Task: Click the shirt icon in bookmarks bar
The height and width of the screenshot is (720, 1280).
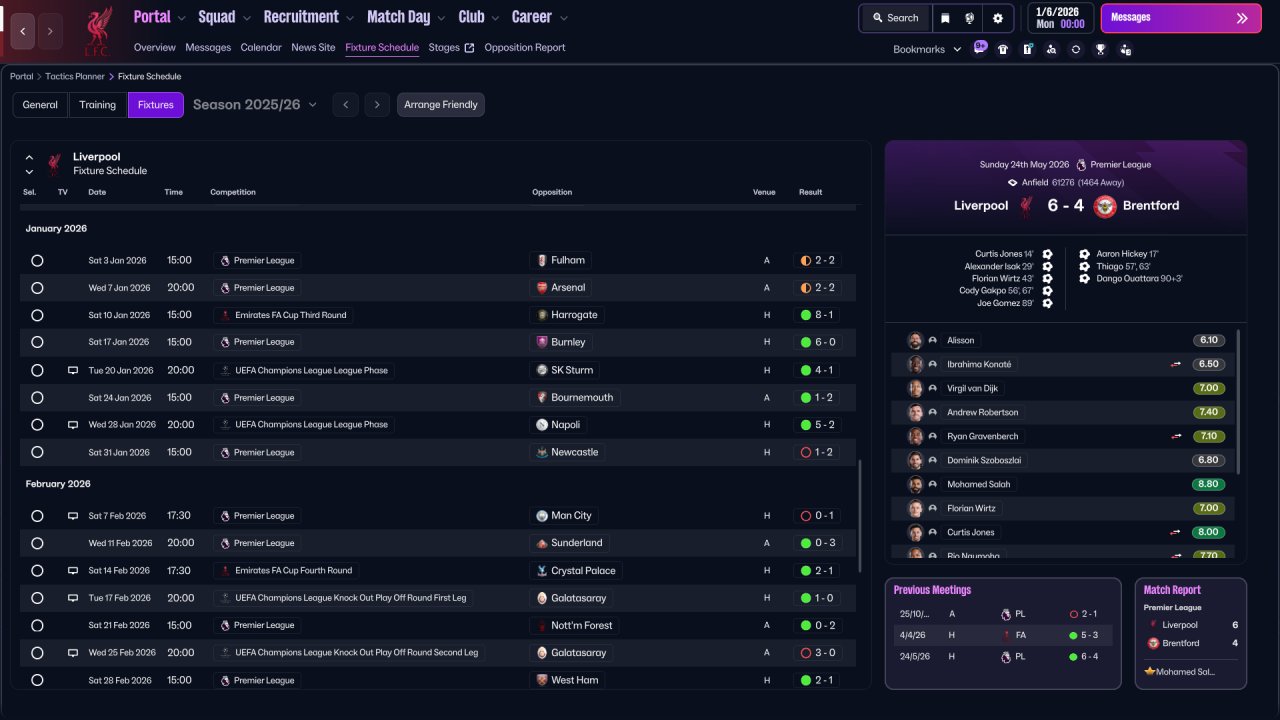Action: [1003, 49]
